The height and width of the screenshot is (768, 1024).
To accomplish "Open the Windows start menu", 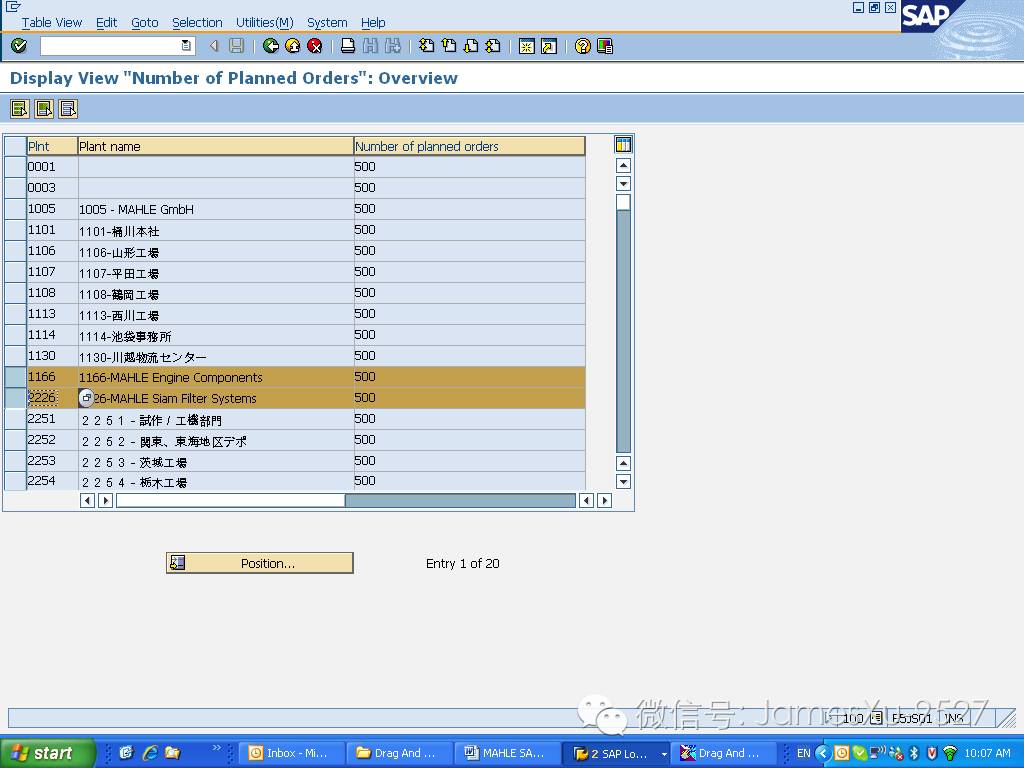I will [x=48, y=753].
